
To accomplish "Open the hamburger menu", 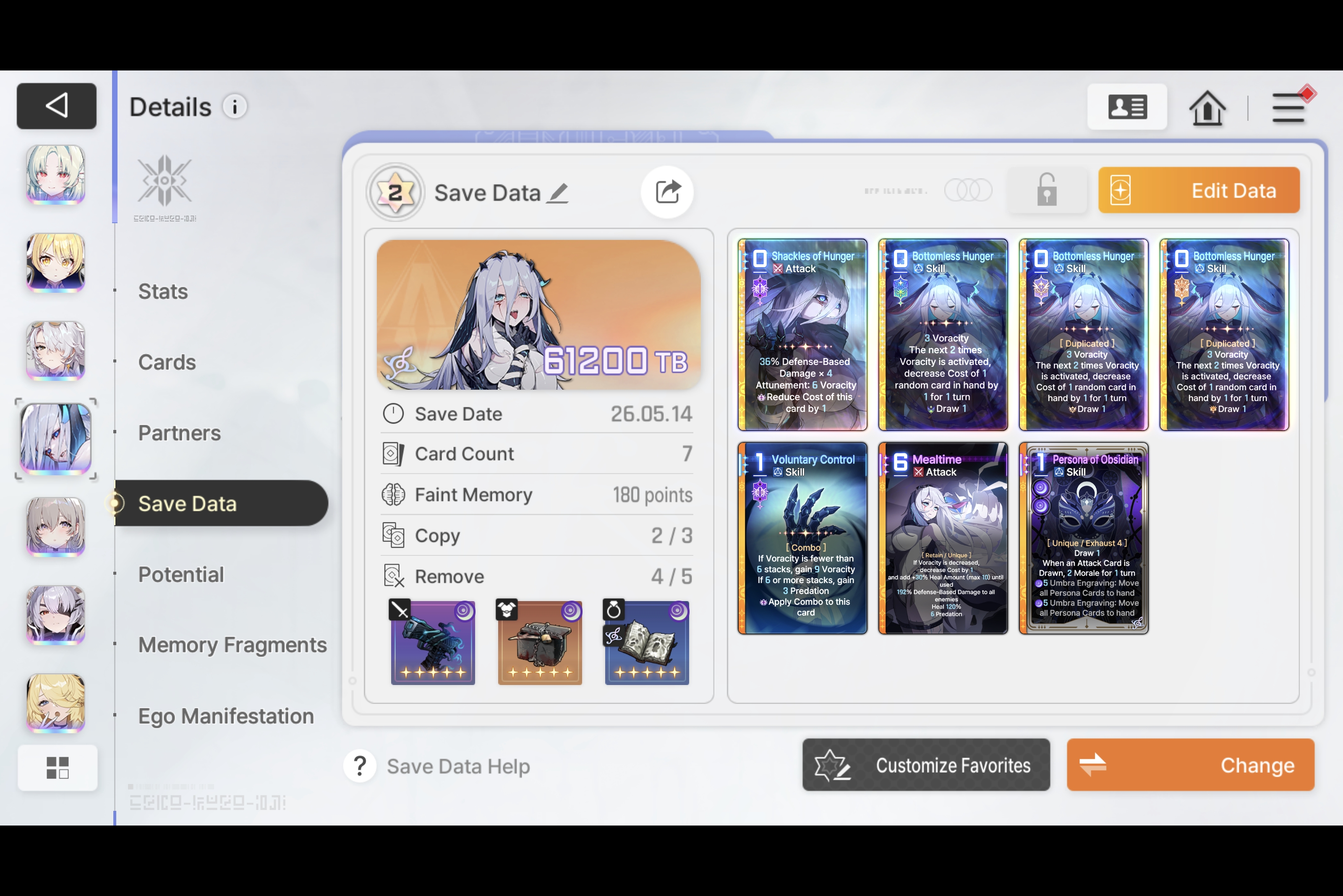I will [1289, 107].
